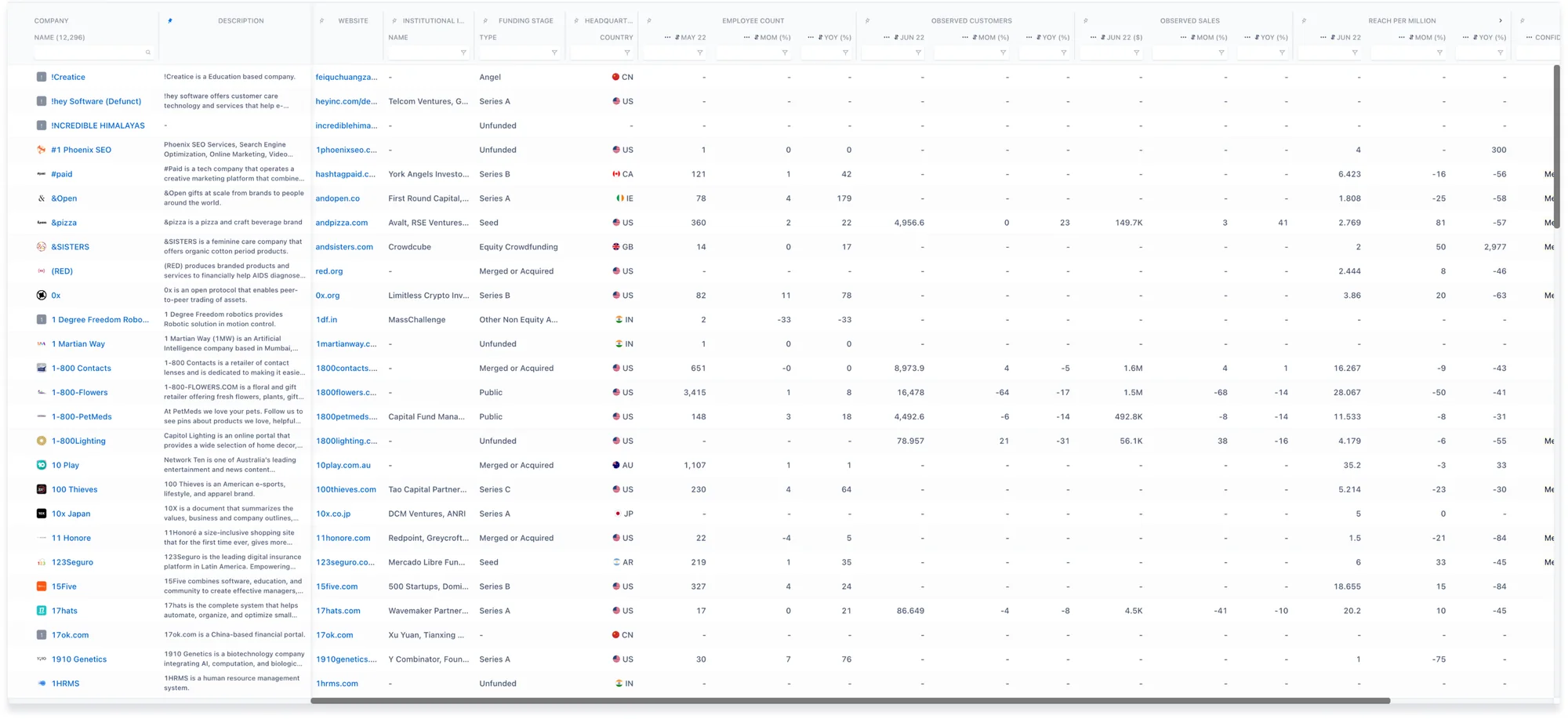Open filter for Reach Per Million YoY (%)
Image resolution: width=1568 pixels, height=719 pixels.
point(1501,53)
